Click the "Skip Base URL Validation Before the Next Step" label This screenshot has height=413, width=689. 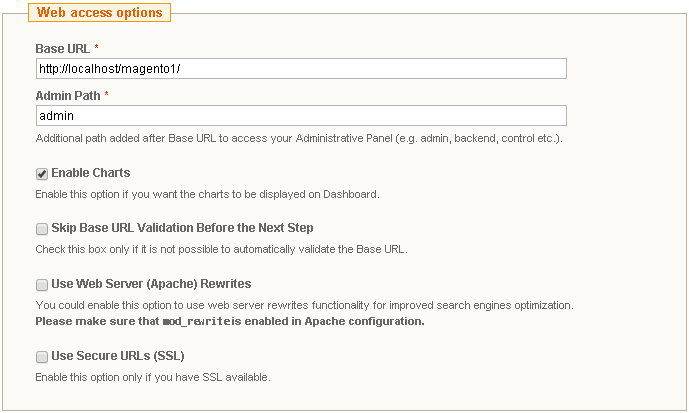pos(182,229)
